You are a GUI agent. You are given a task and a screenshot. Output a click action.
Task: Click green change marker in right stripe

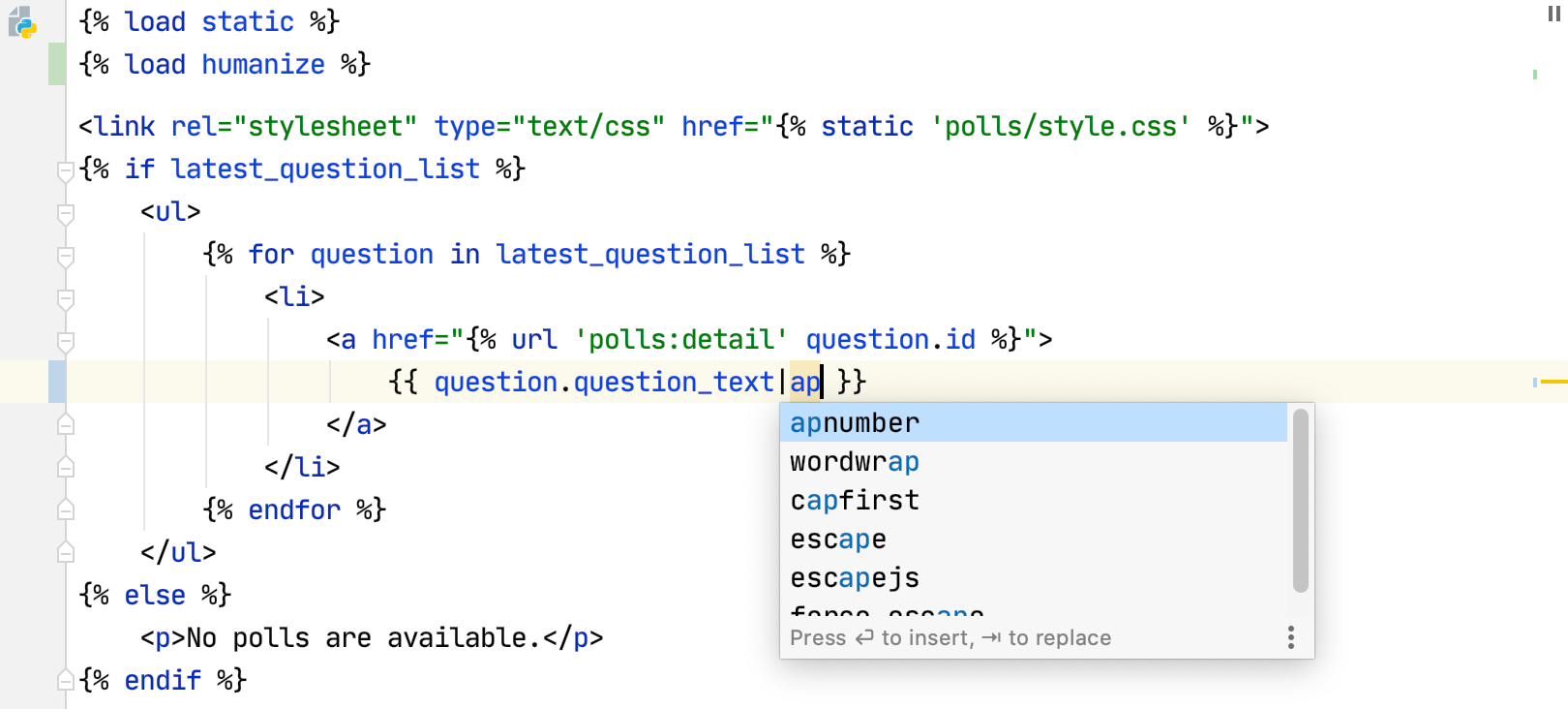click(1535, 75)
